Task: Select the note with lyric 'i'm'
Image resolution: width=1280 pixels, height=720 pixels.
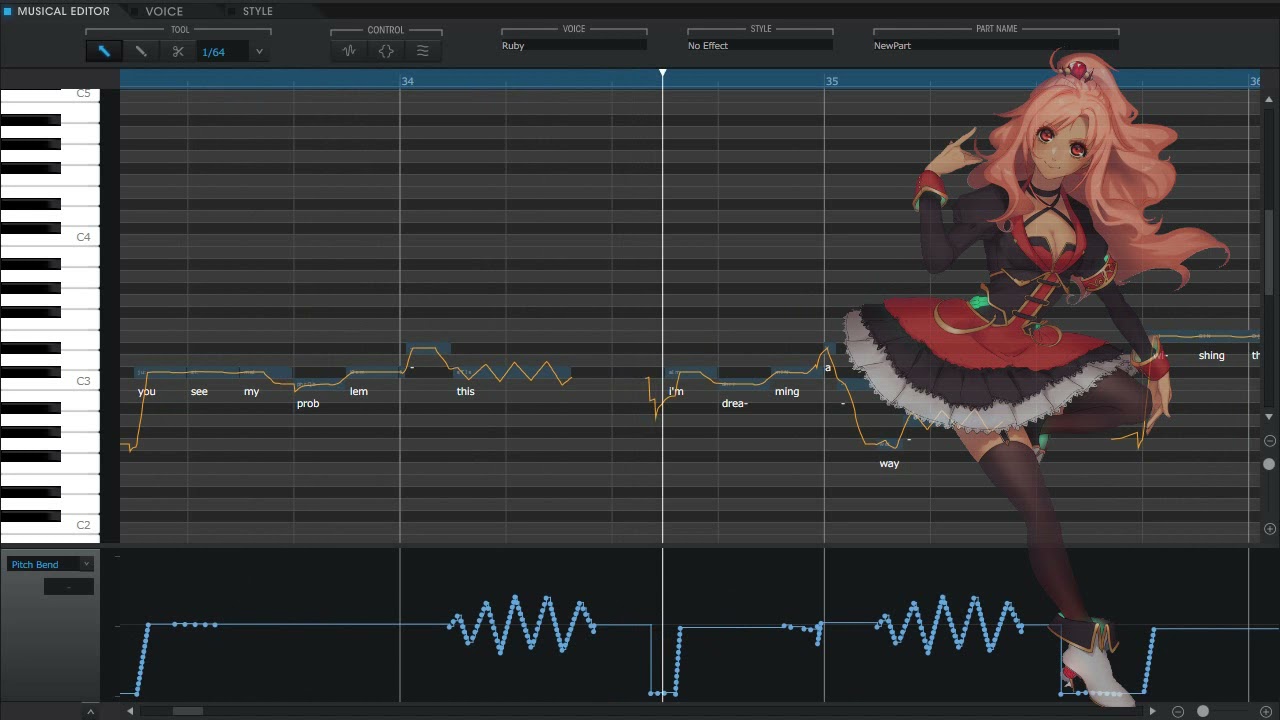Action: (692, 373)
